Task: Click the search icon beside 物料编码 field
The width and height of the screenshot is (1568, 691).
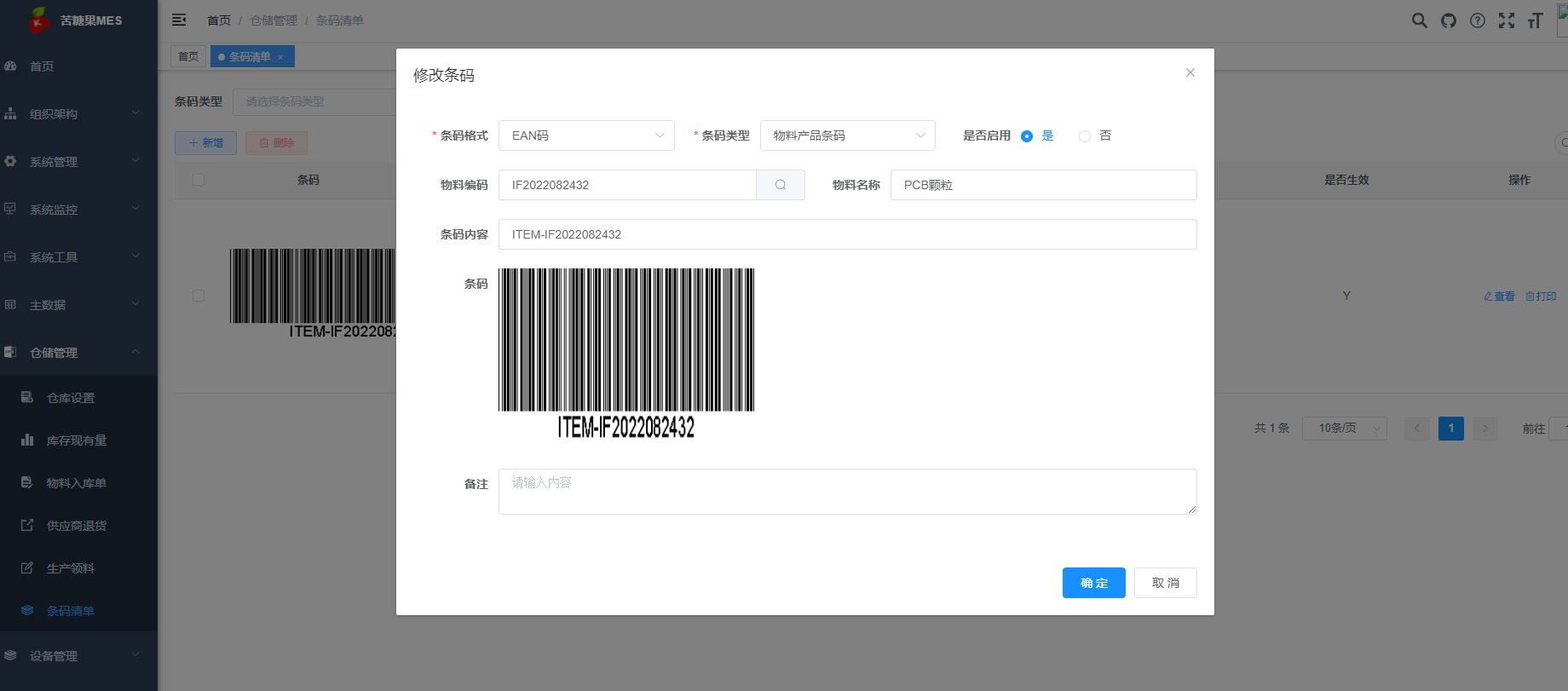Action: 780,185
